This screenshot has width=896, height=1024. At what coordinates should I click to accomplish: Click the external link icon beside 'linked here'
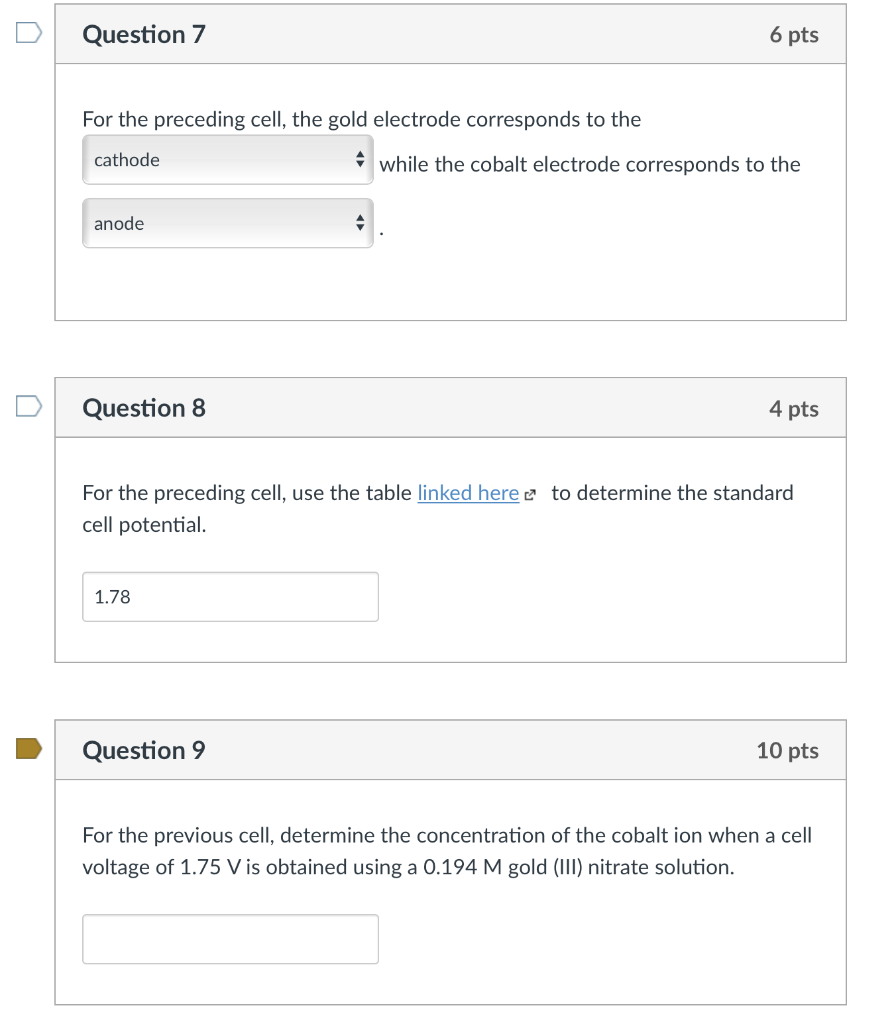(530, 494)
